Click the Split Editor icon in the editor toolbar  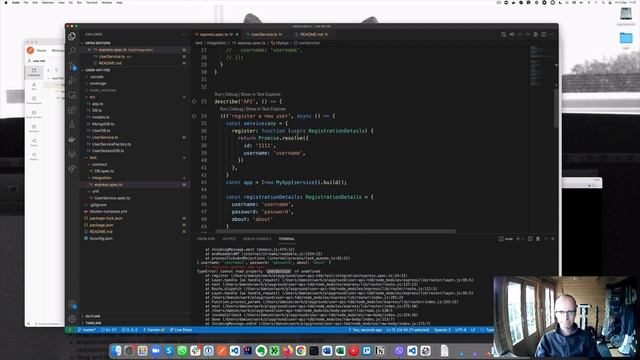pyautogui.click(x=544, y=35)
